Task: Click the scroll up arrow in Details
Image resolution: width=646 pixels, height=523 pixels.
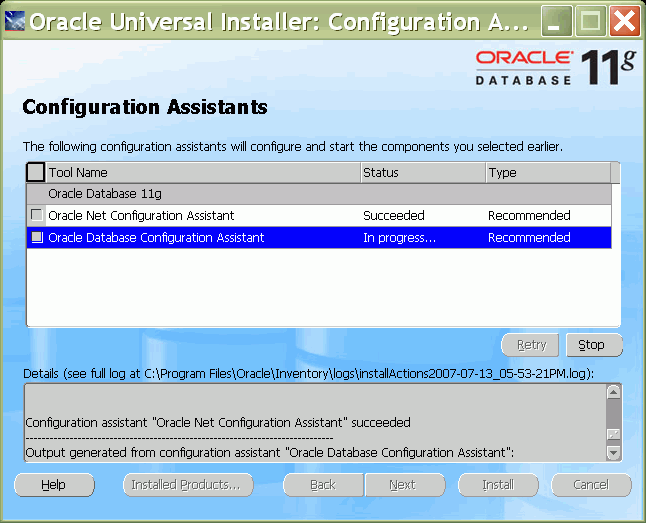Action: 613,392
